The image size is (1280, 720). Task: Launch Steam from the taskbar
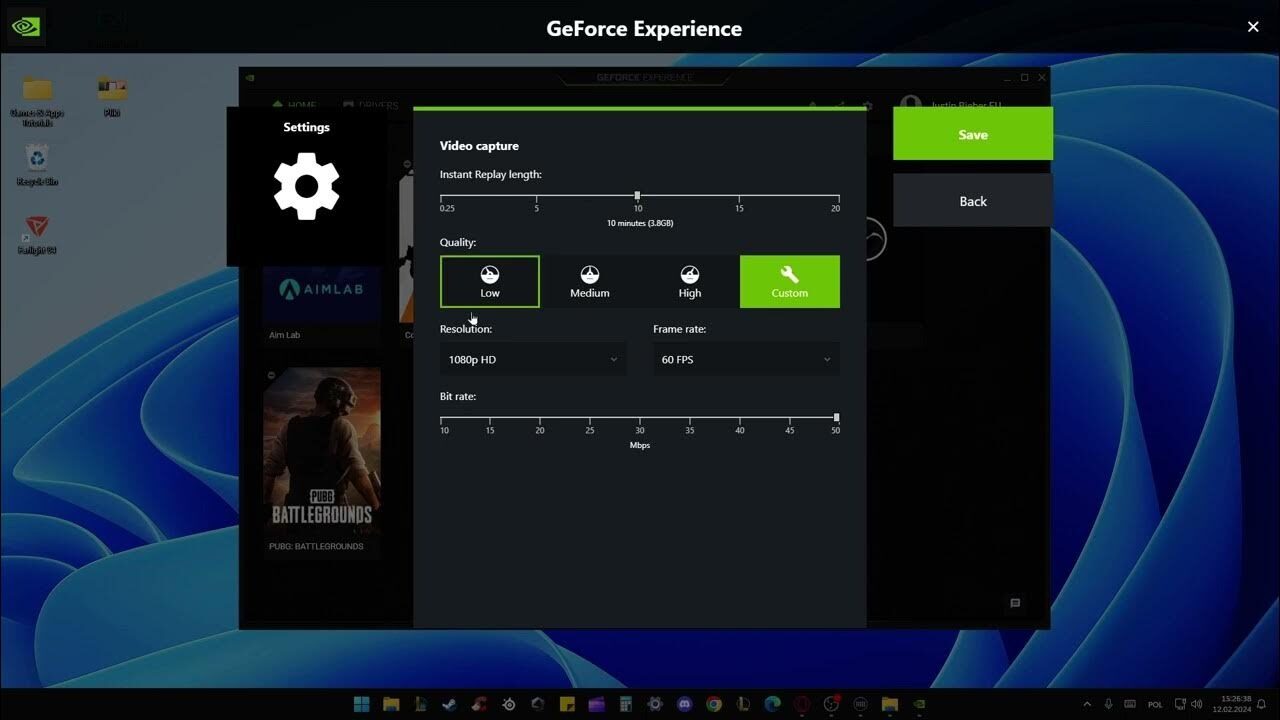449,705
